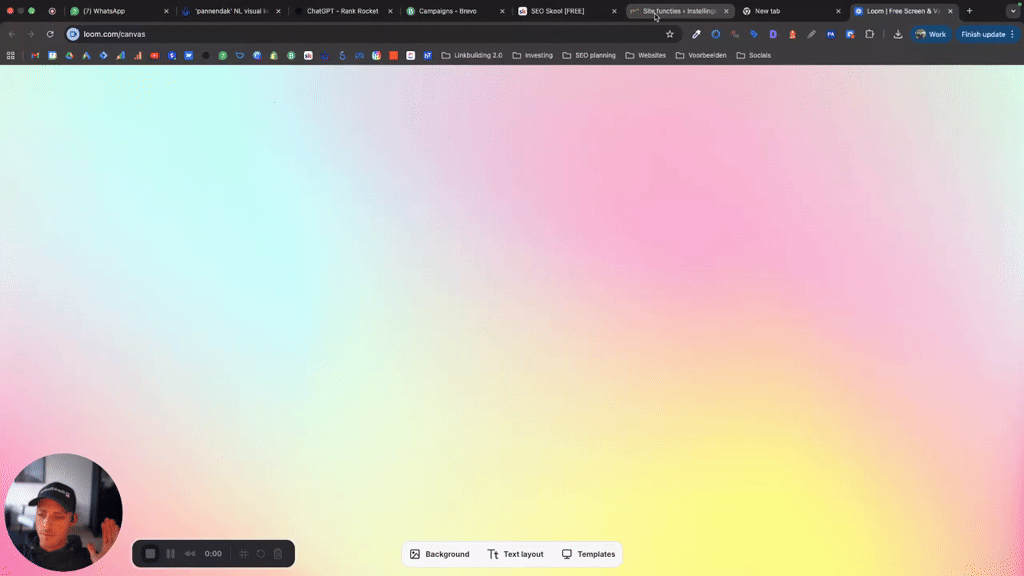
Task: Click the webcam bubble of the presenter
Action: (x=63, y=513)
